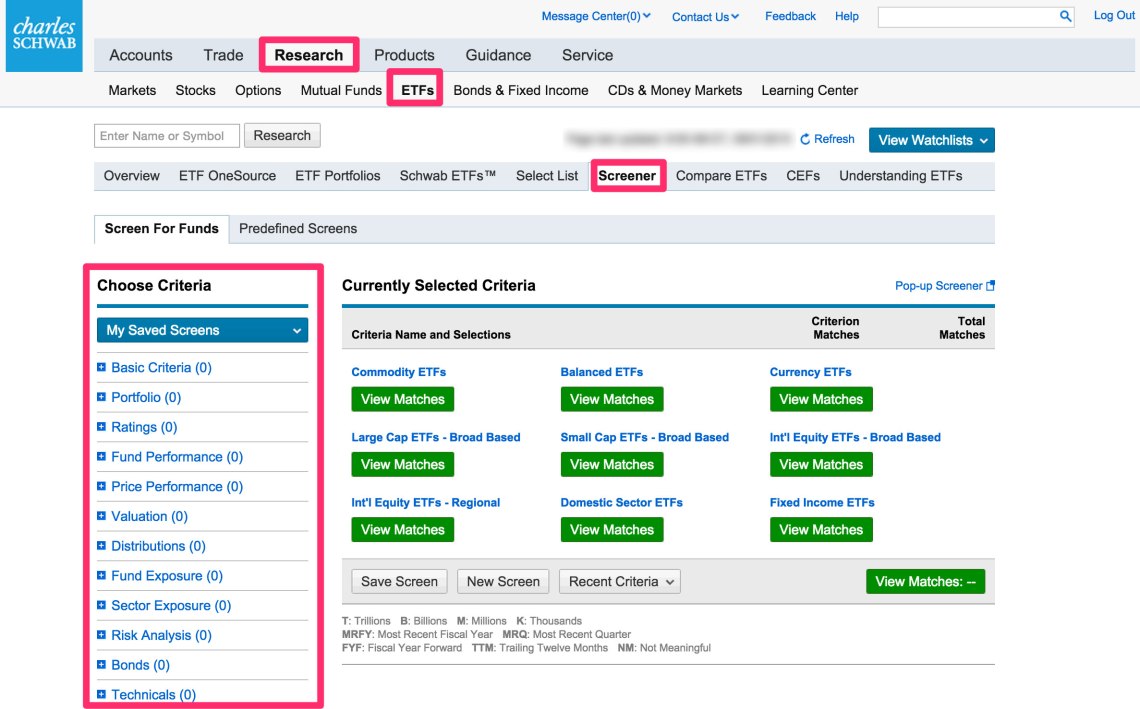Screen dimensions: 1140x709
Task: View matches for Balanced ETFs
Action: [x=612, y=399]
